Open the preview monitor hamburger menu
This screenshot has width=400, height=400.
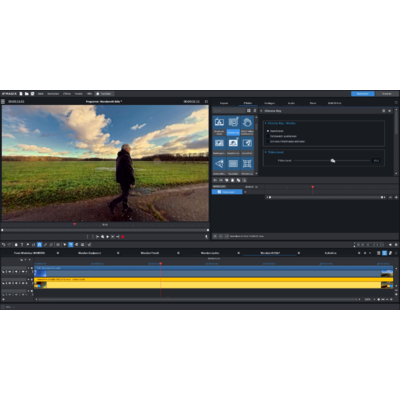3,101
